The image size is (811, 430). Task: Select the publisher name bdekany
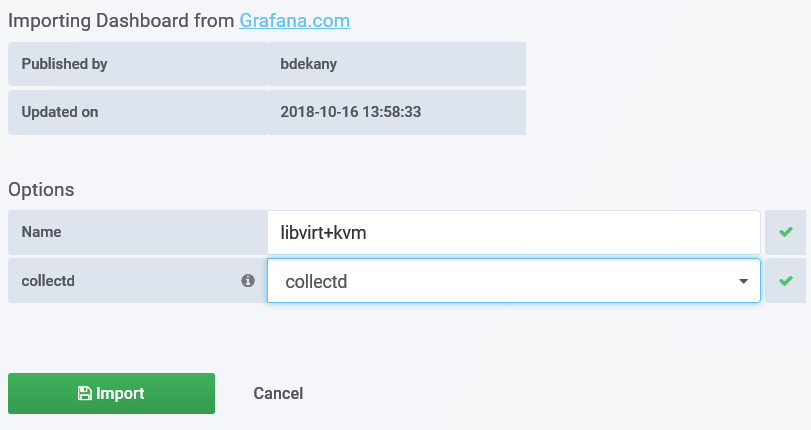point(310,64)
